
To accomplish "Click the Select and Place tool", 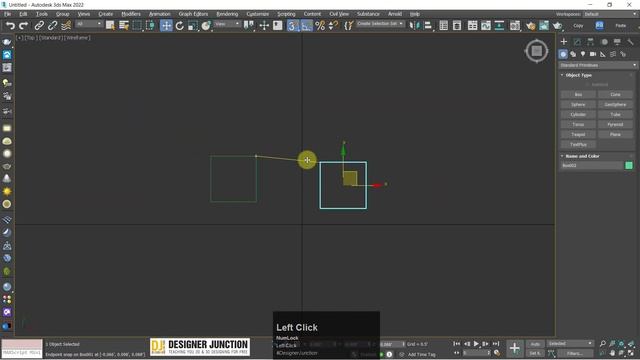I will [206, 26].
